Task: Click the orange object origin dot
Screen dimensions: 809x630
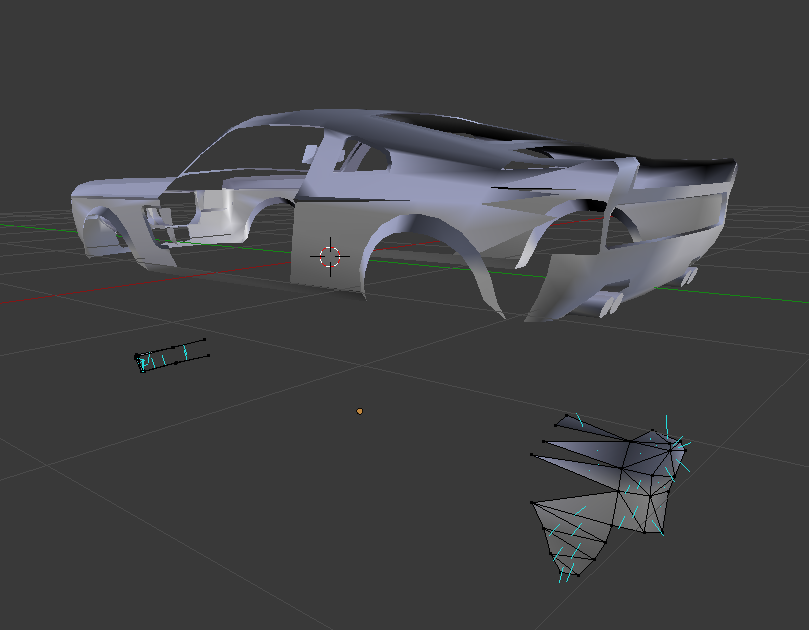Action: click(x=360, y=411)
